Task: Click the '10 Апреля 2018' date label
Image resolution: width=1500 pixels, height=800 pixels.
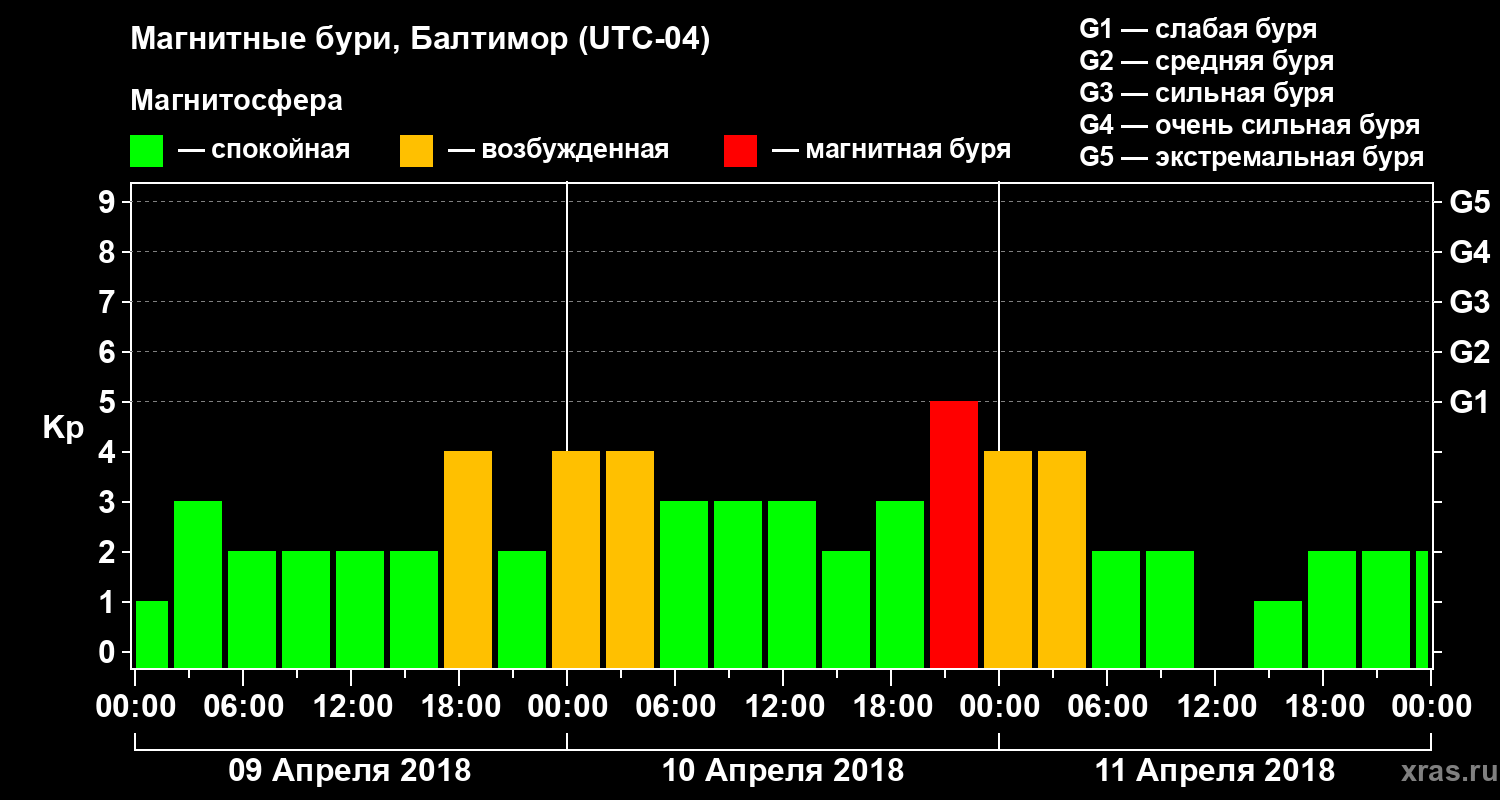Action: (x=783, y=771)
